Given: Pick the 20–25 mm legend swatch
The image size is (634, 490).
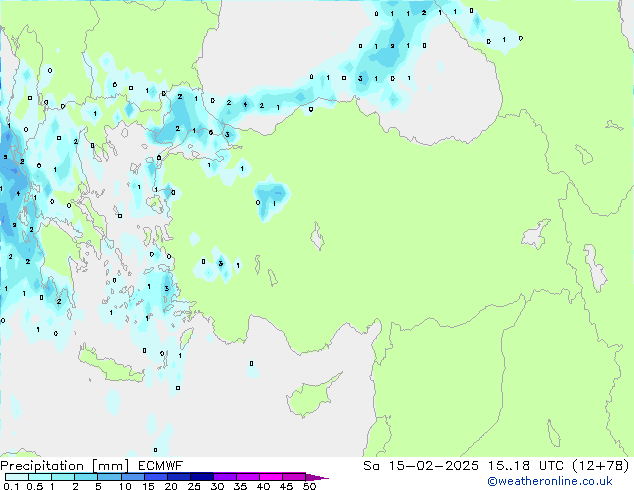Looking at the screenshot, I should point(179,477).
